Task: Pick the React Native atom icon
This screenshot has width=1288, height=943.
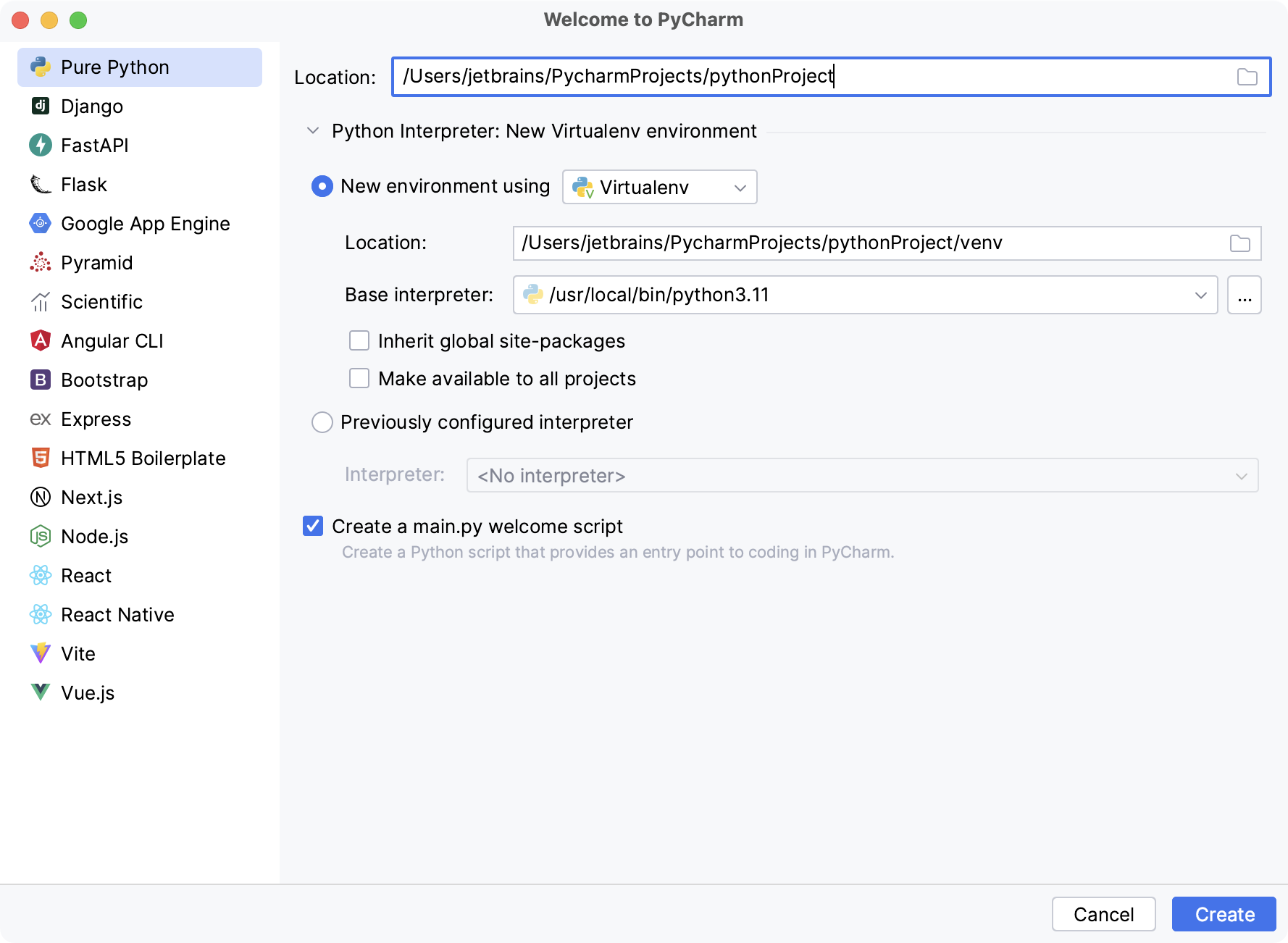Action: 41,615
